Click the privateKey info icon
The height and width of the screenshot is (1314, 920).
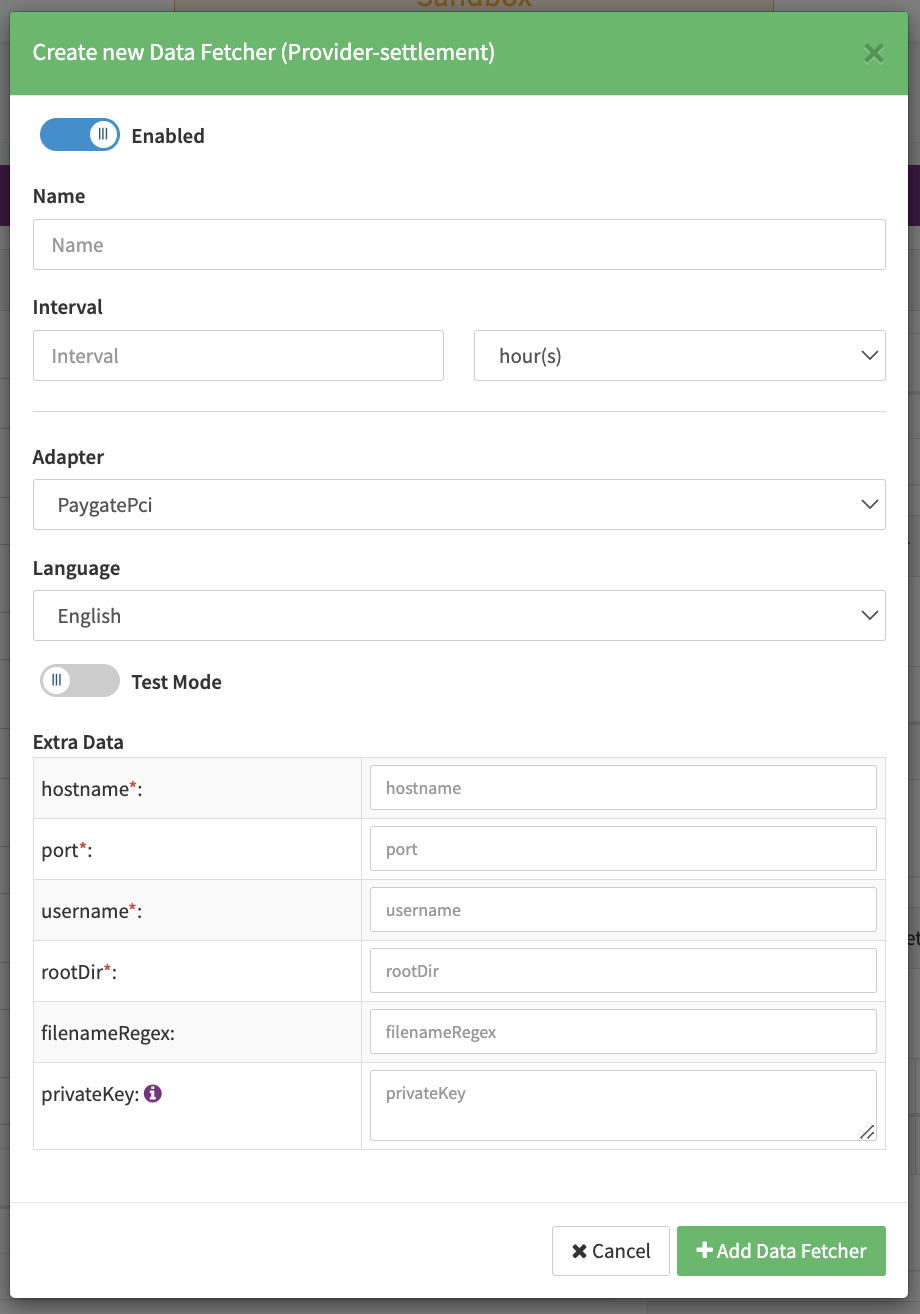[x=153, y=1094]
